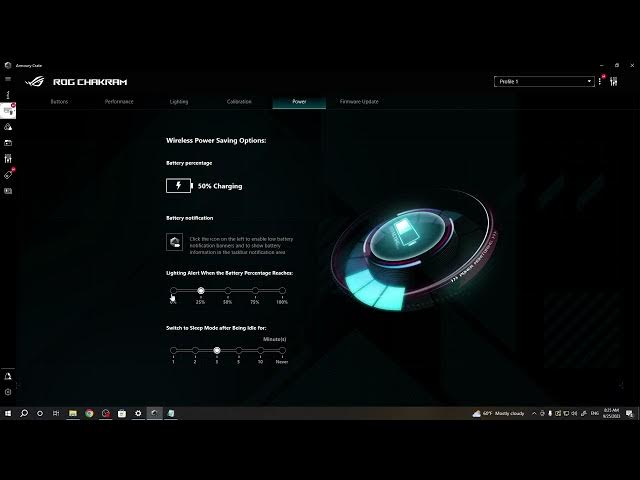
Task: Open the News icon in sidebar
Action: click(8, 191)
